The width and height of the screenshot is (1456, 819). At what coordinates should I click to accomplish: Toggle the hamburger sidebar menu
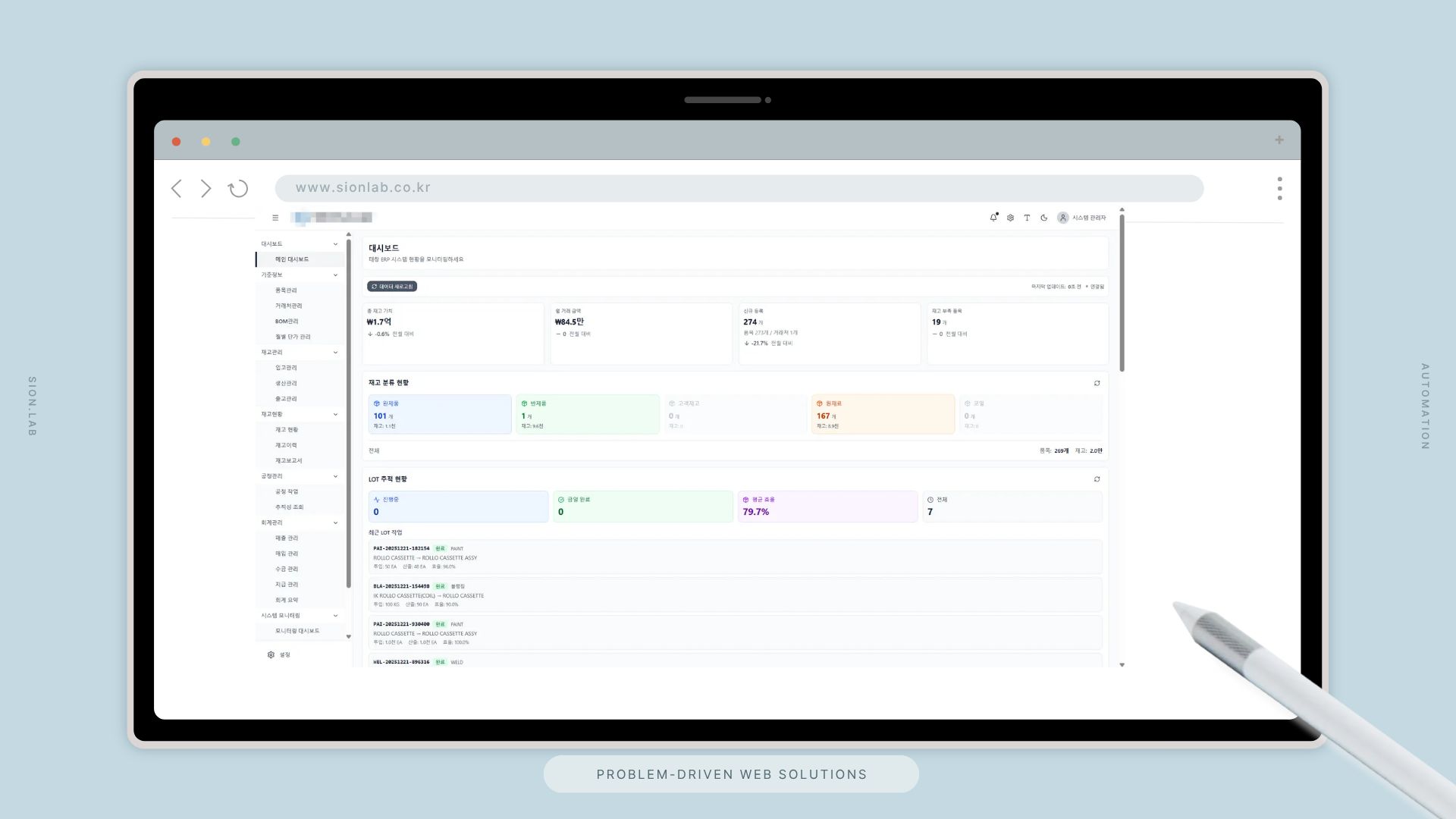click(275, 218)
